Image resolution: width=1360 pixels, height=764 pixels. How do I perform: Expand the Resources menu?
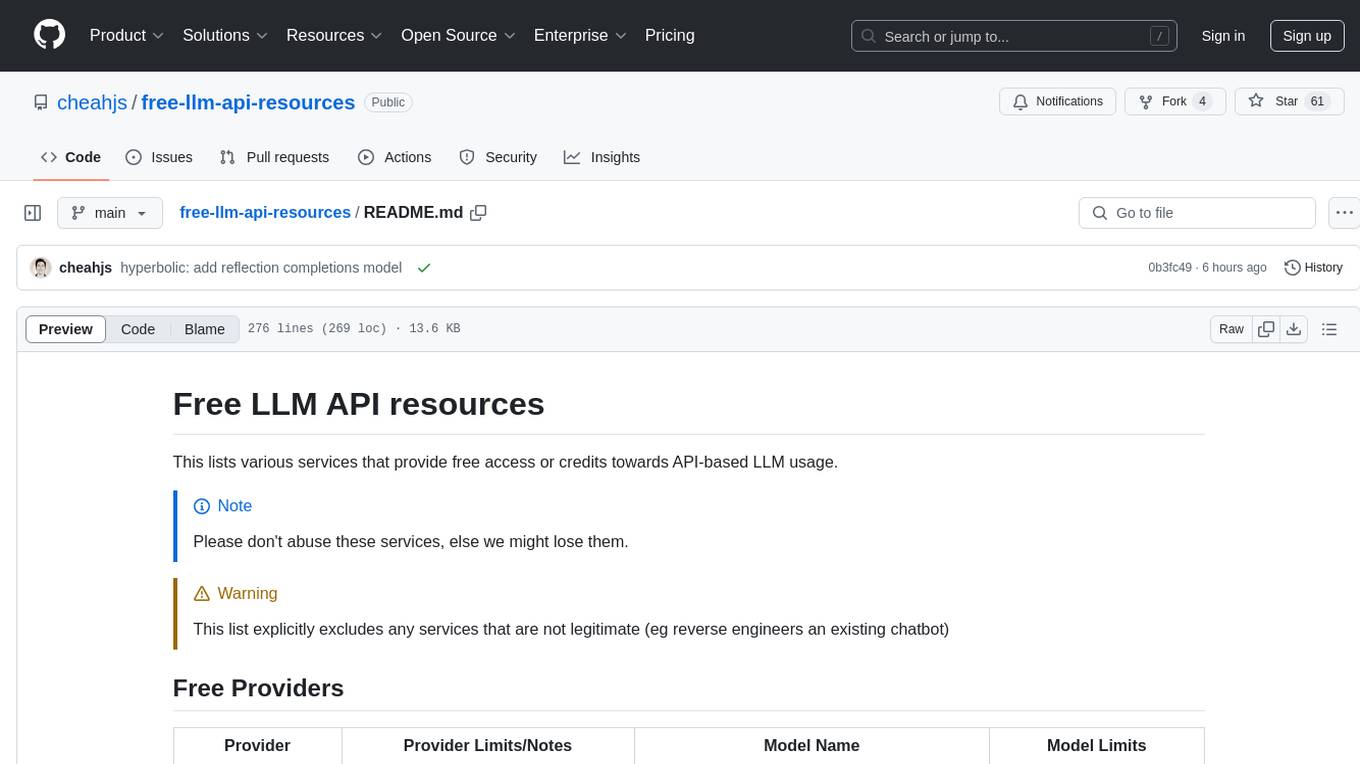point(334,35)
